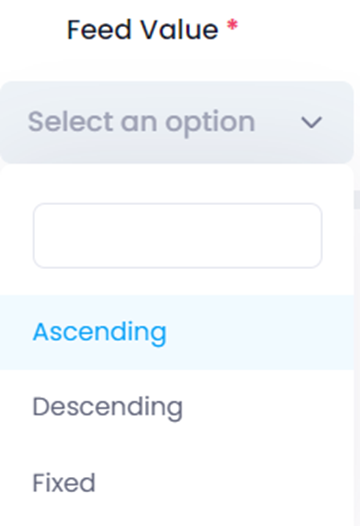This screenshot has height=526, width=360.
Task: Open the 'Select an option' dropdown
Action: tap(177, 122)
